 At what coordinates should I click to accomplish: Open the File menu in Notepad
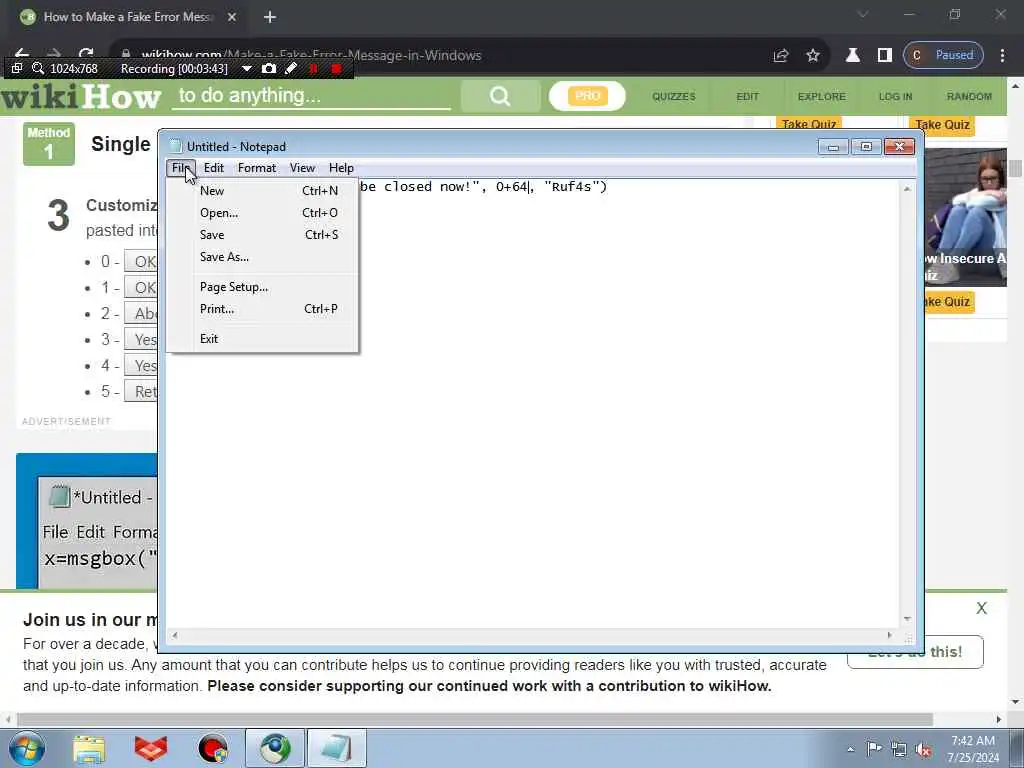coord(180,168)
